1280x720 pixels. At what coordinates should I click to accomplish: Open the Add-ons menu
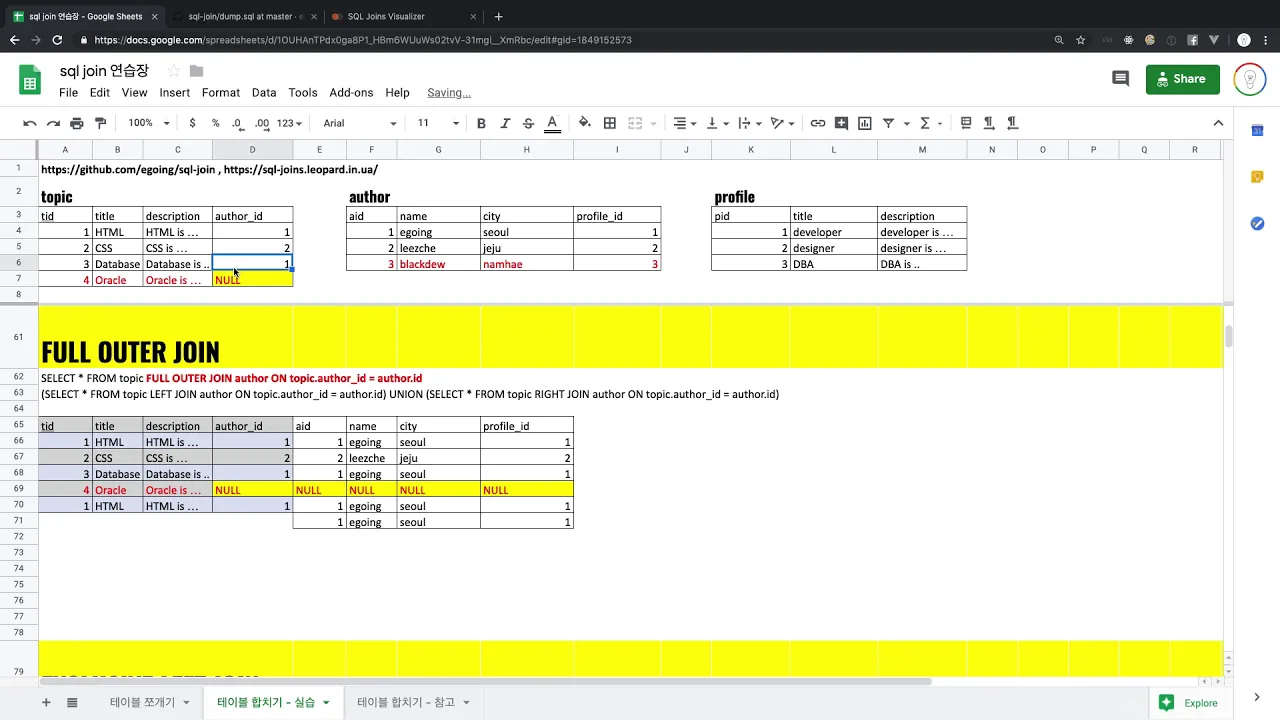(x=351, y=92)
